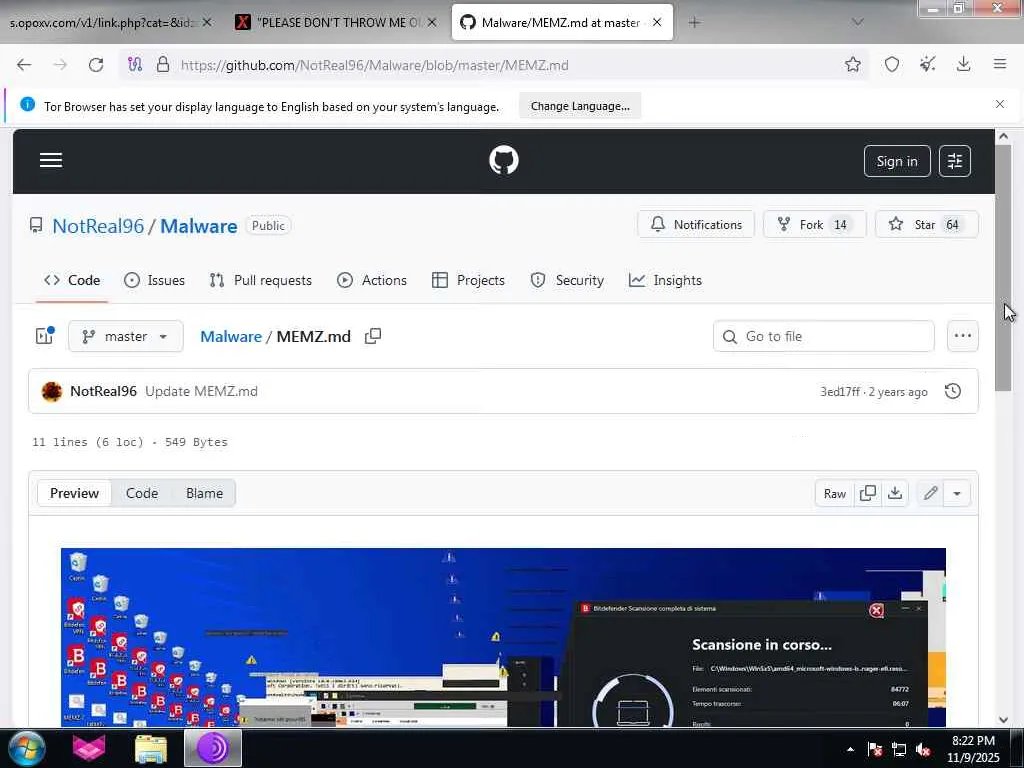Click the Sign in button

click(897, 161)
